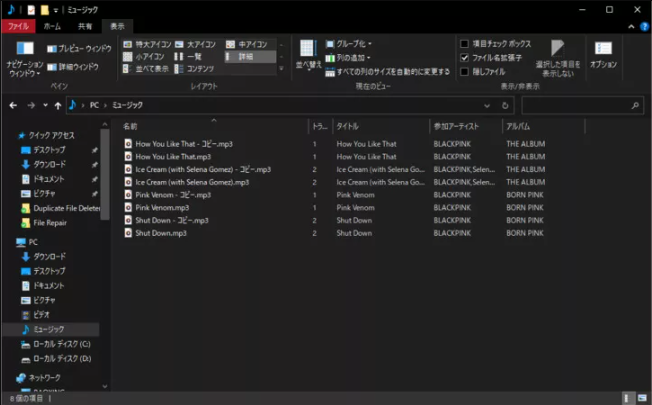Click 選択した項目を表示しない button

point(558,58)
